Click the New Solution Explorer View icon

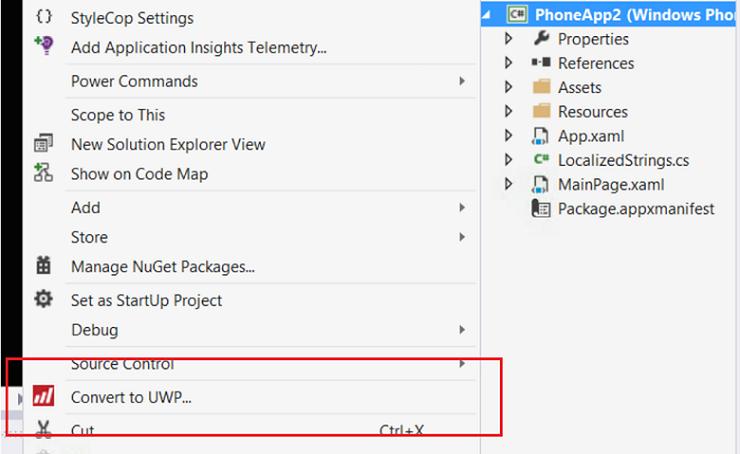[43, 144]
